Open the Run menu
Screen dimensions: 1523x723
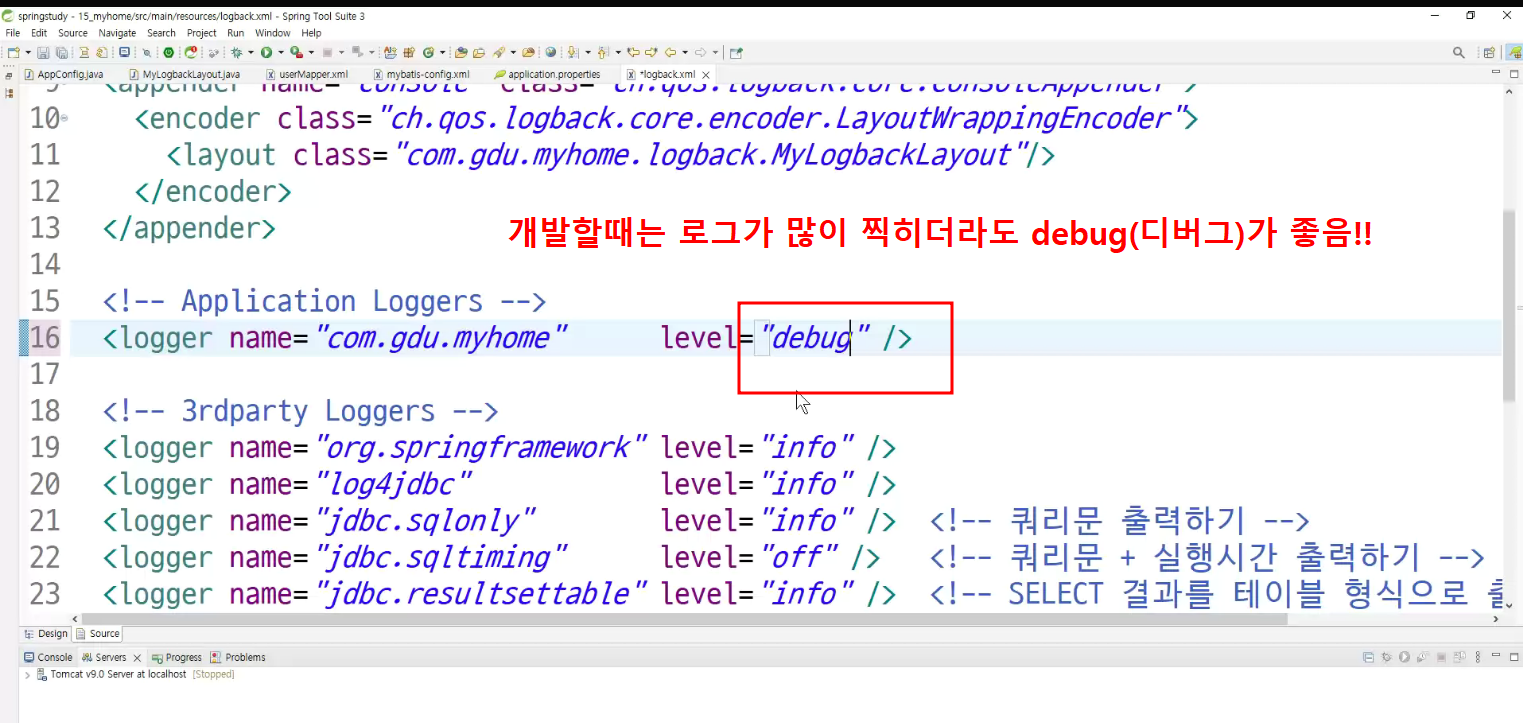(236, 33)
